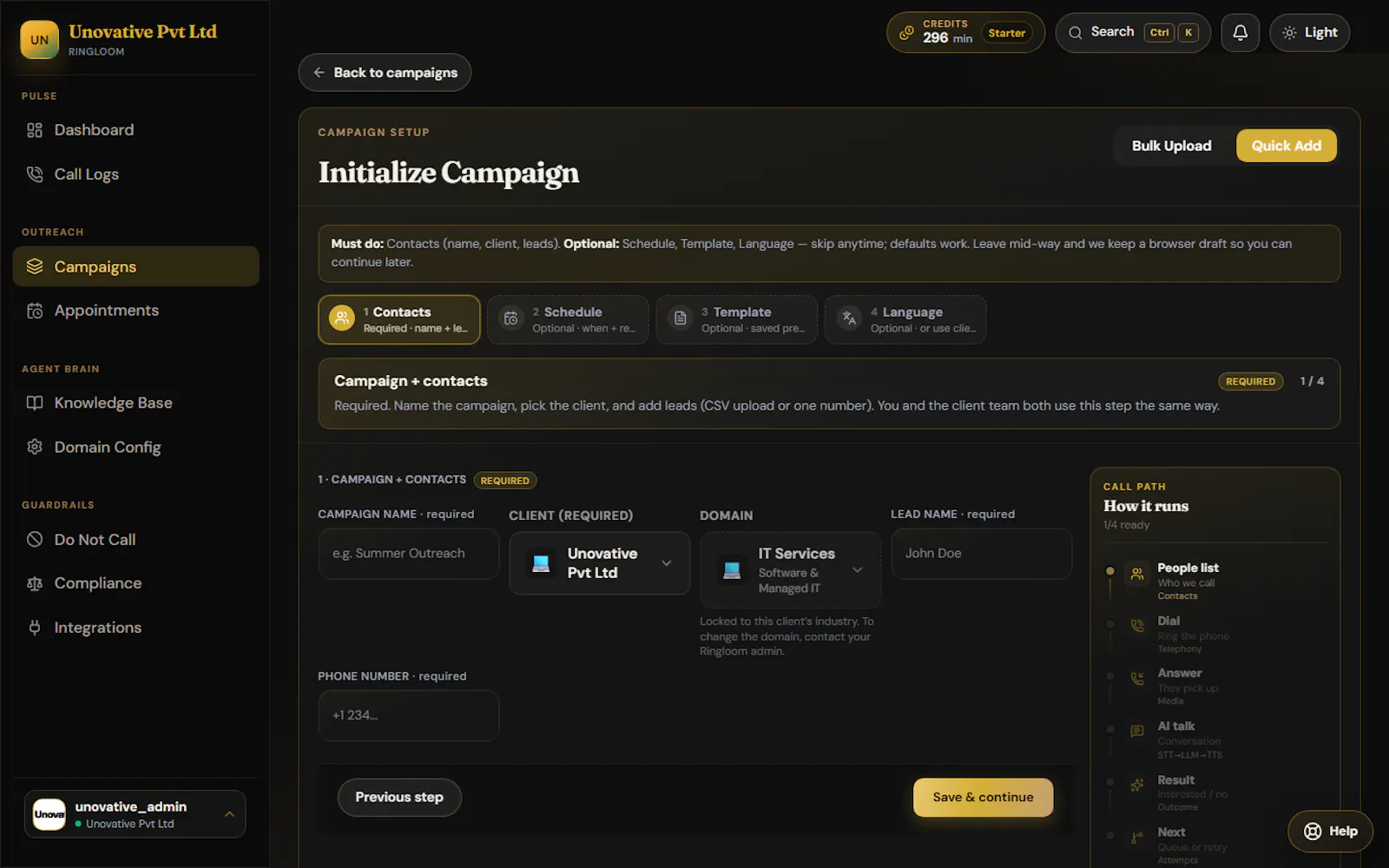
Task: Click the Integrations plug icon
Action: coord(35,628)
